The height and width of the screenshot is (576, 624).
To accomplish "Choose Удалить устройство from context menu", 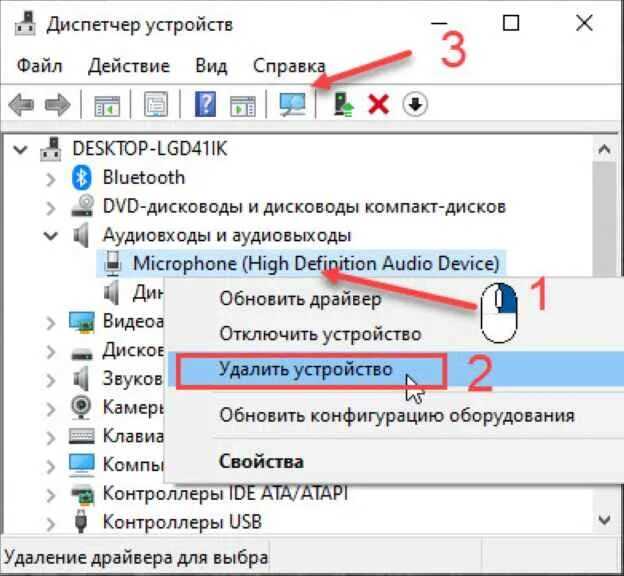I will 306,369.
